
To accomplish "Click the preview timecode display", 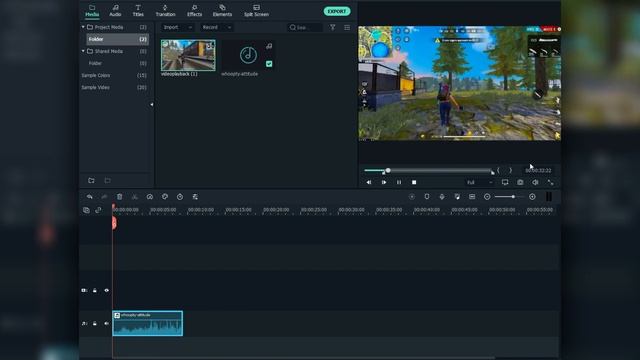I will tap(538, 170).
